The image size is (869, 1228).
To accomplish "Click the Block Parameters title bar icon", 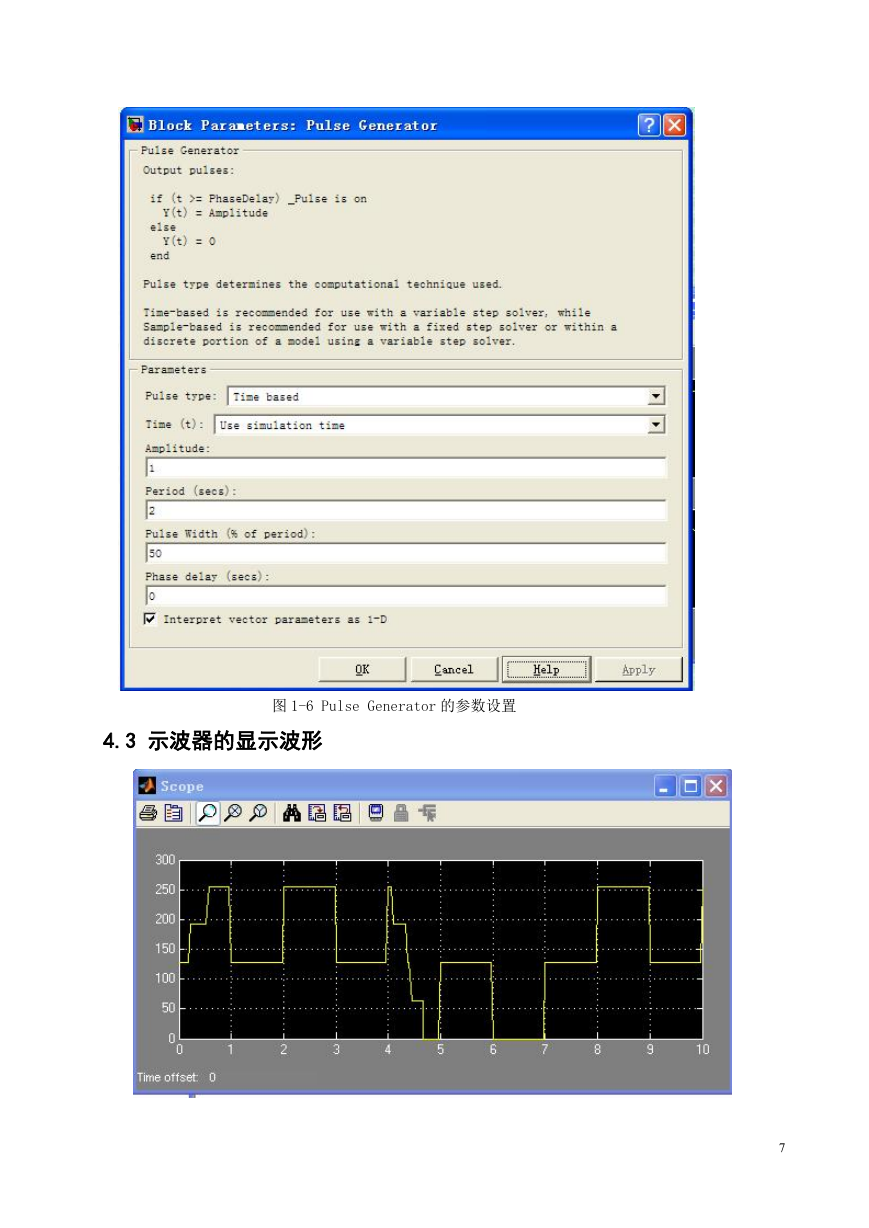I will click(135, 125).
